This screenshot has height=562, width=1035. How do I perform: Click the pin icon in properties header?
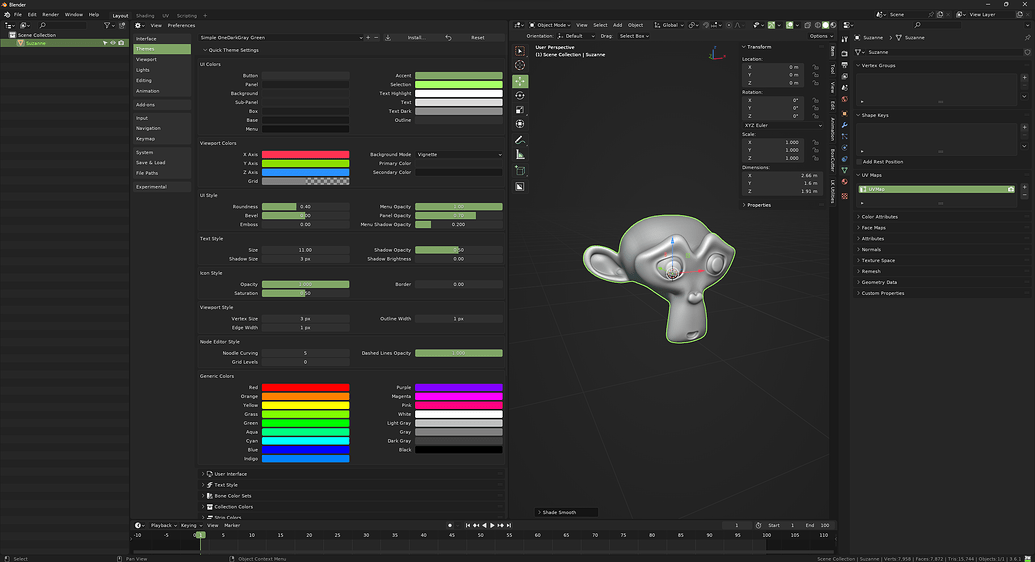[x=1027, y=38]
